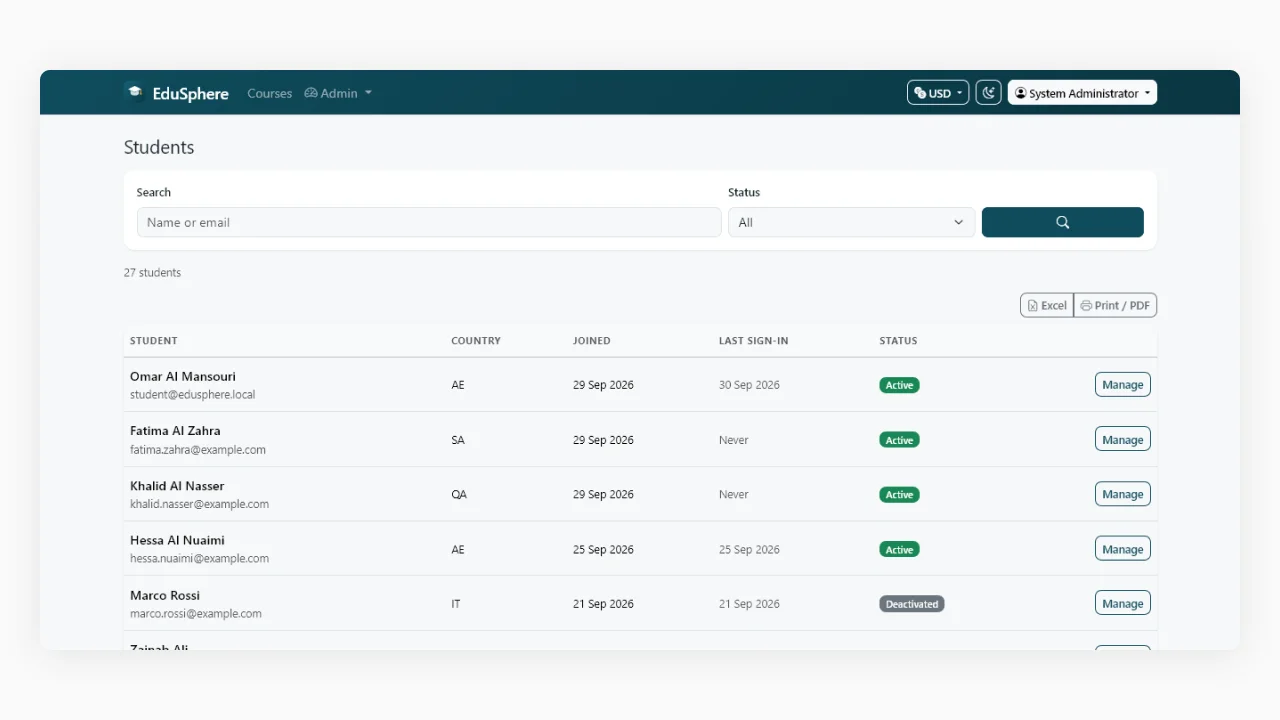Viewport: 1280px width, 720px height.
Task: Click the JOINED column header
Action: pos(592,341)
